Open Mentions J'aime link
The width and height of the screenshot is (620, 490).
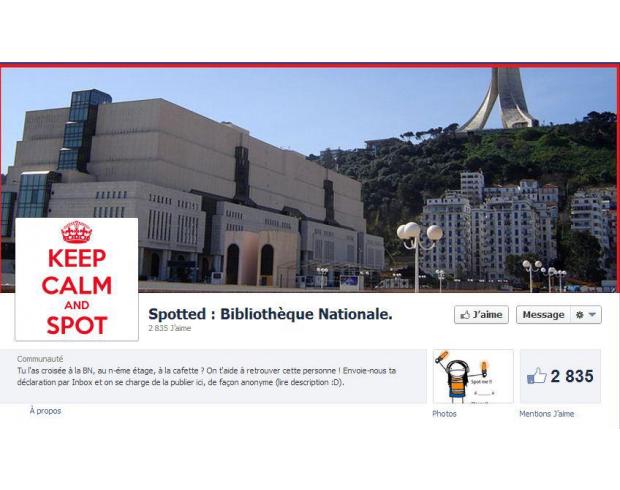point(546,414)
